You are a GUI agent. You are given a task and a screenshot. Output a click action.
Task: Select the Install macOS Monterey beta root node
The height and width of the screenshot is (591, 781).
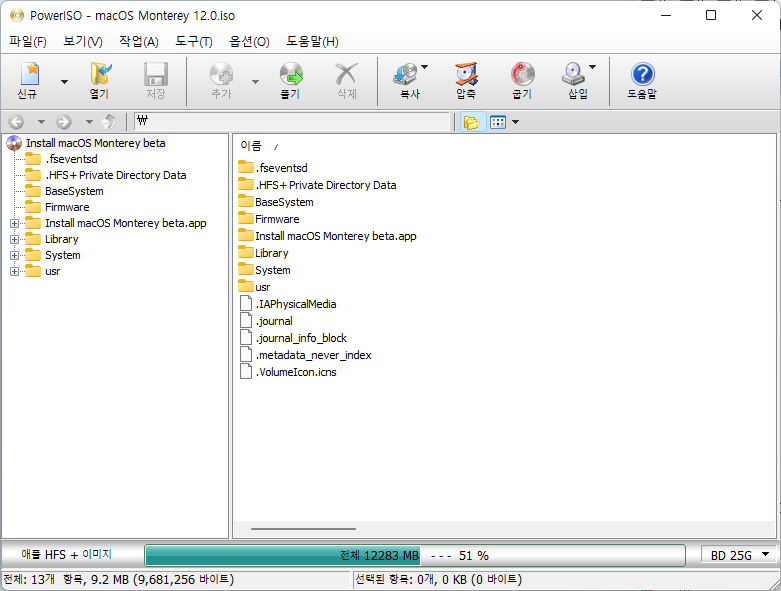coord(96,143)
